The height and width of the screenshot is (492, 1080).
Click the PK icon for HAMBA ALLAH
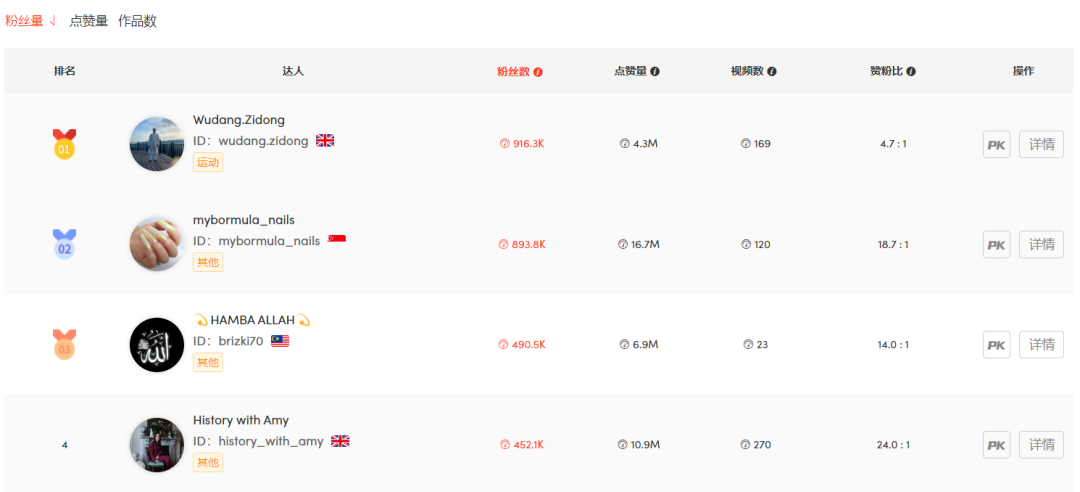point(997,345)
